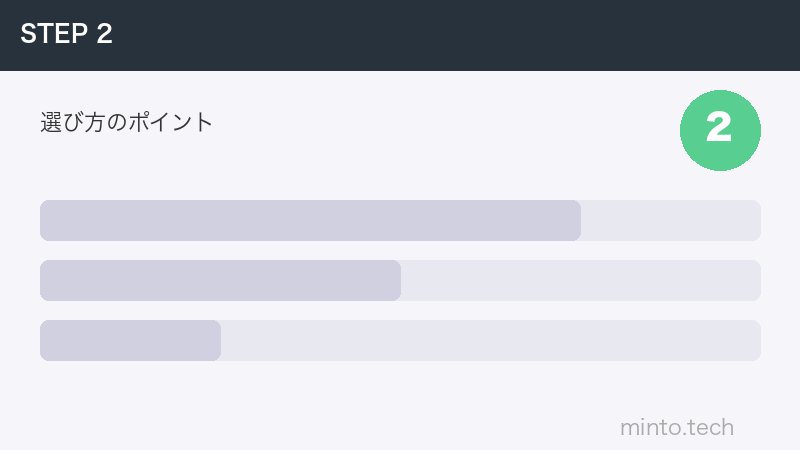
Task: Click where the middle bar's fill ends
Action: tap(399, 281)
